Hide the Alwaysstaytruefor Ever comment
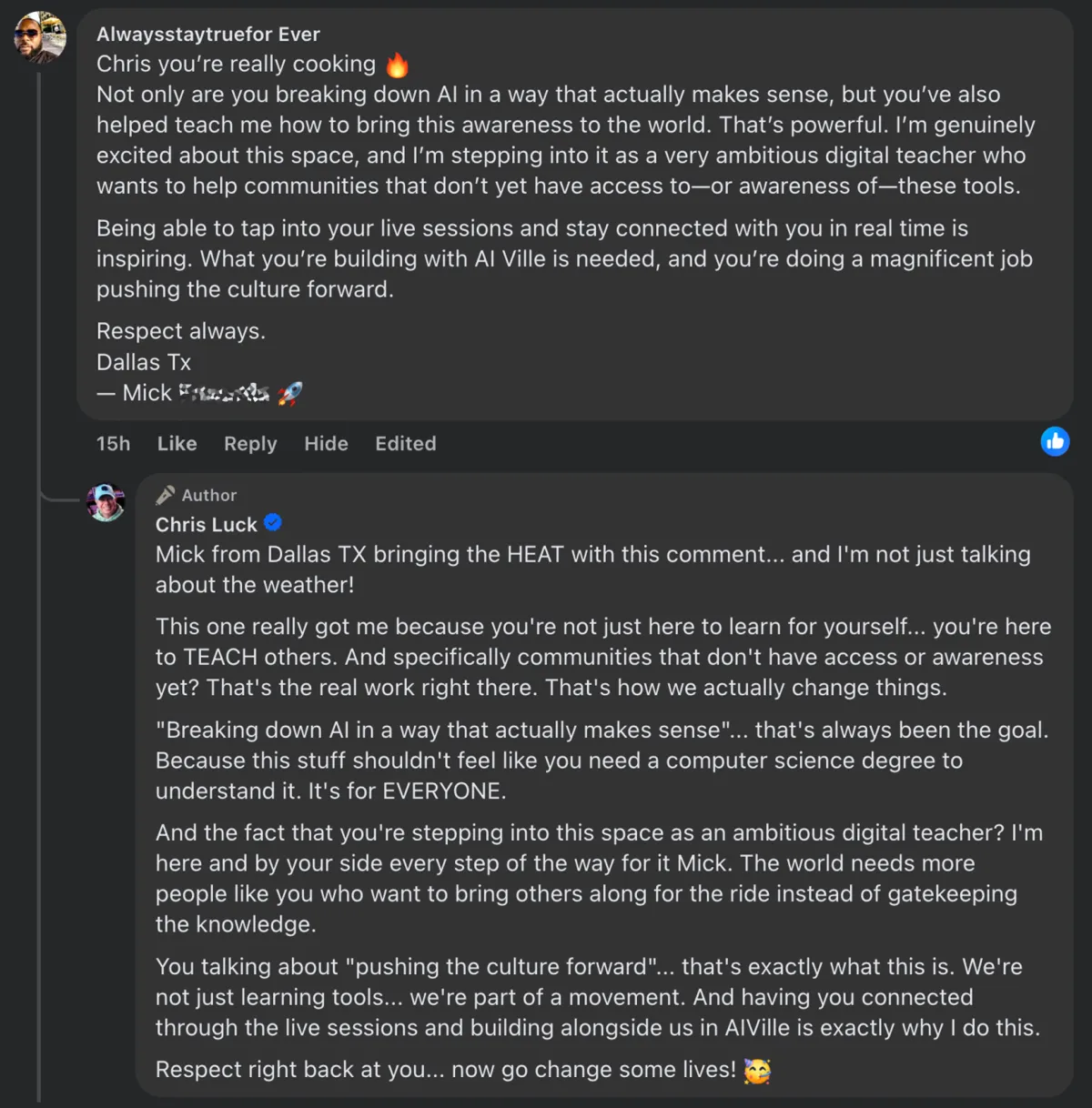 click(326, 444)
